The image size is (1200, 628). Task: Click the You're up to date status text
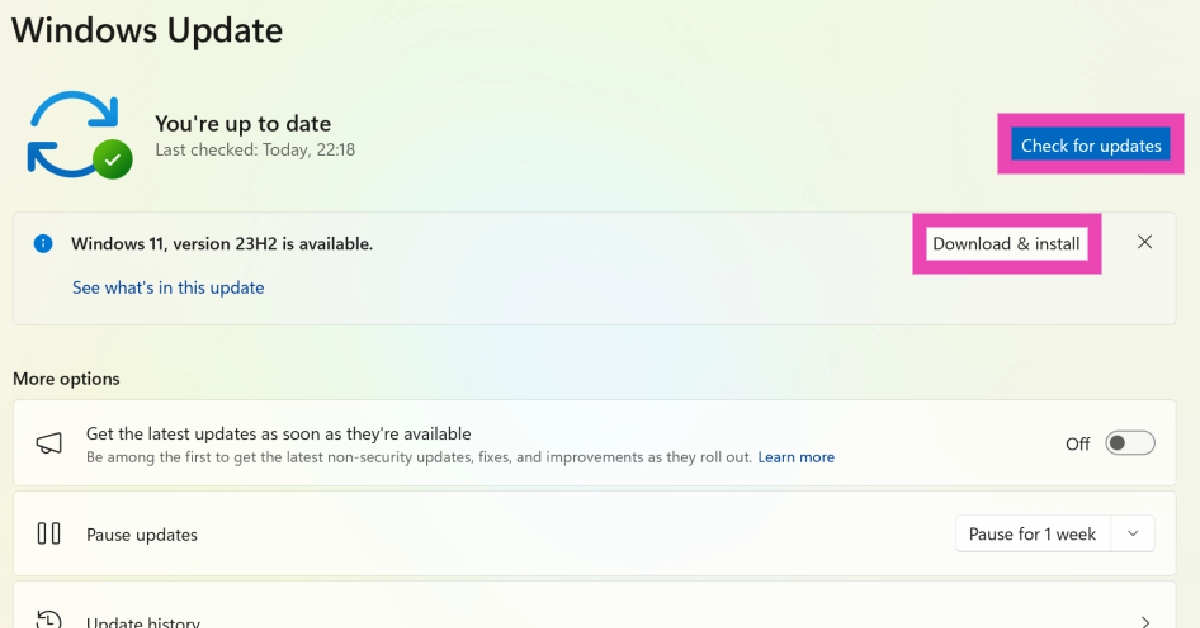[x=243, y=124]
